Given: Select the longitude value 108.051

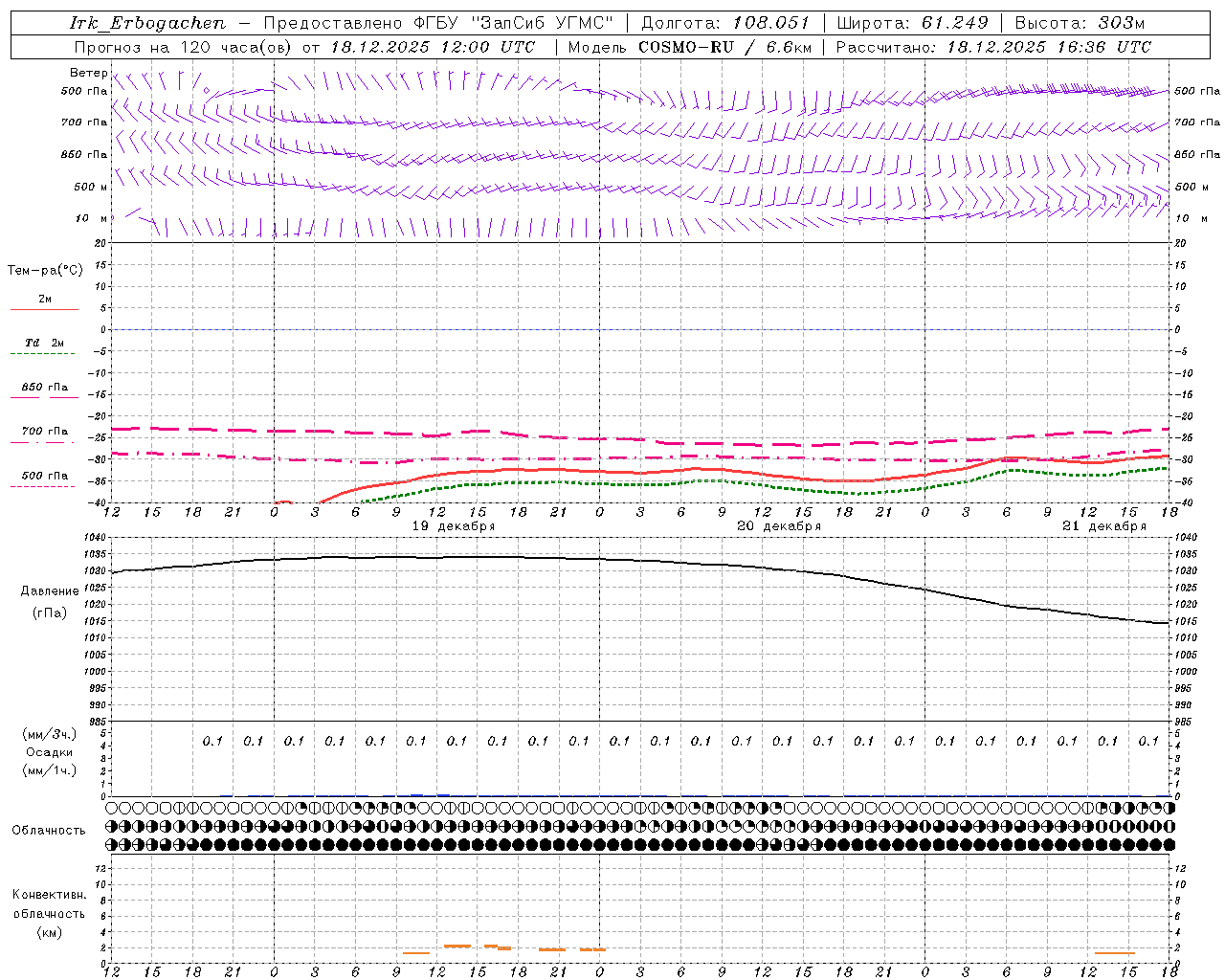Looking at the screenshot, I should (771, 23).
